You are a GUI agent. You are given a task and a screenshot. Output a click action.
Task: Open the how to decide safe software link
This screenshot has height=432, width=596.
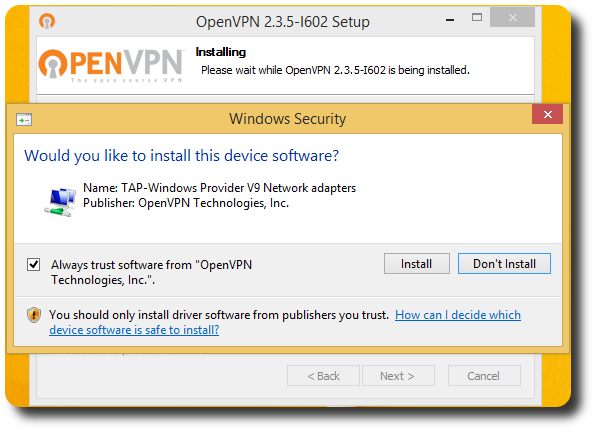click(x=285, y=322)
